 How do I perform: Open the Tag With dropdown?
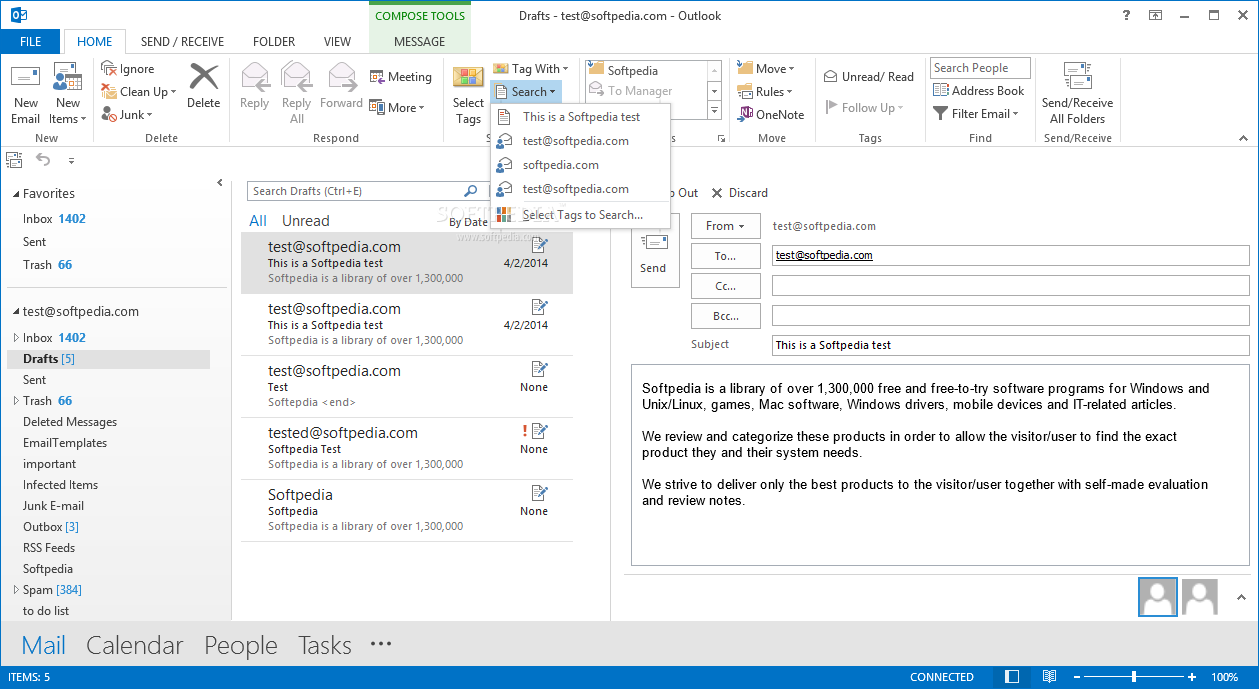pyautogui.click(x=530, y=69)
